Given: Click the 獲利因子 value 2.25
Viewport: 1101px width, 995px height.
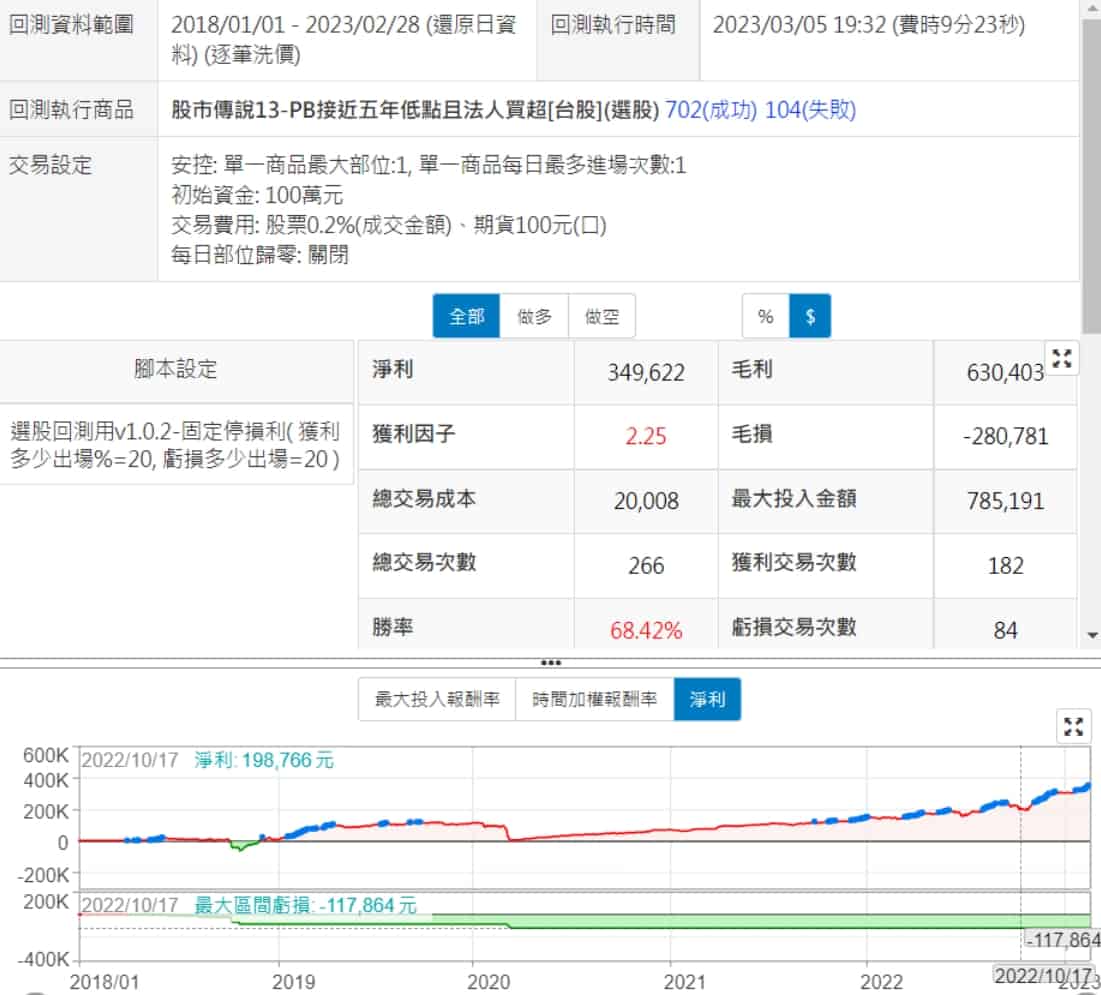Looking at the screenshot, I should coord(646,437).
